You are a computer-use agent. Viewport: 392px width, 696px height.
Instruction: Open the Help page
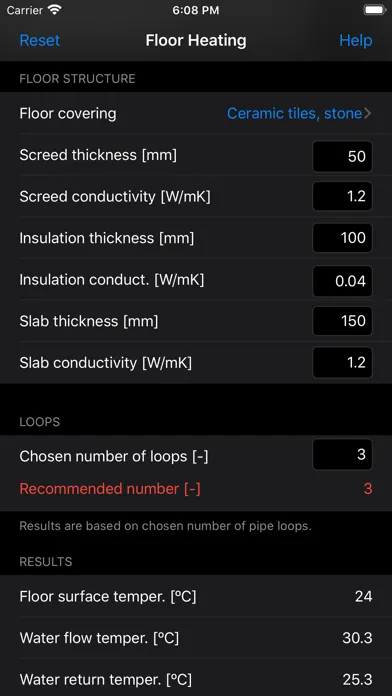tap(356, 40)
